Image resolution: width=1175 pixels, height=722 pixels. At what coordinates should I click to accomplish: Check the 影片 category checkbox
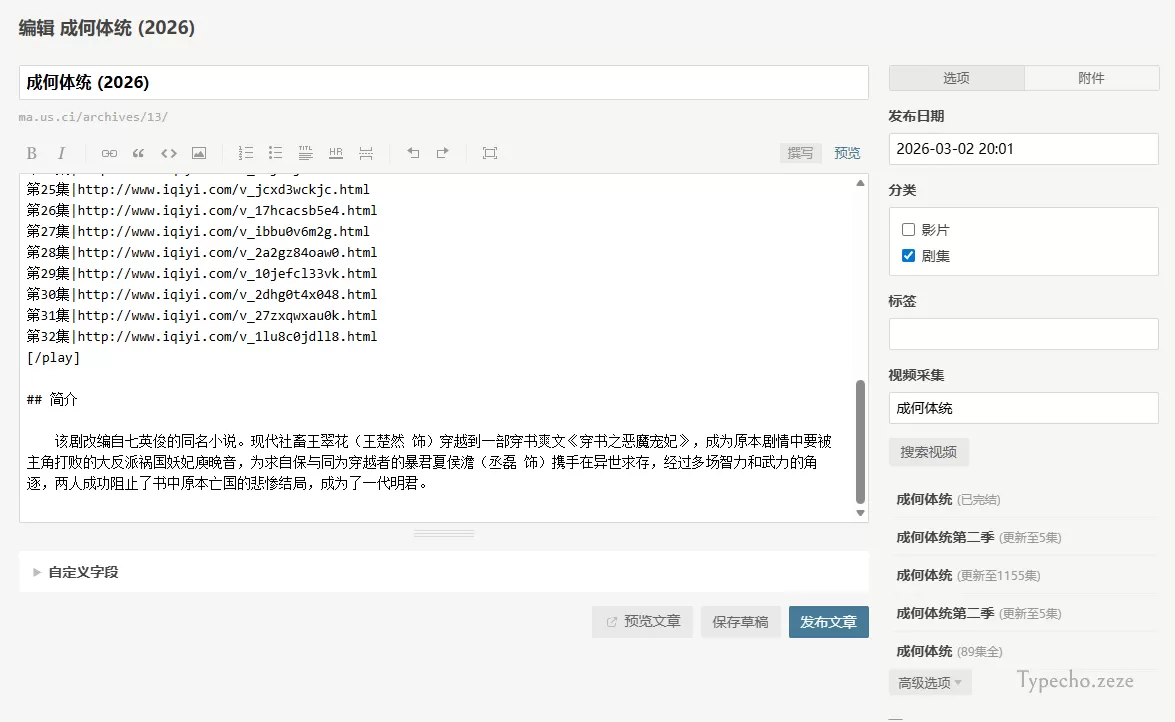coord(908,229)
